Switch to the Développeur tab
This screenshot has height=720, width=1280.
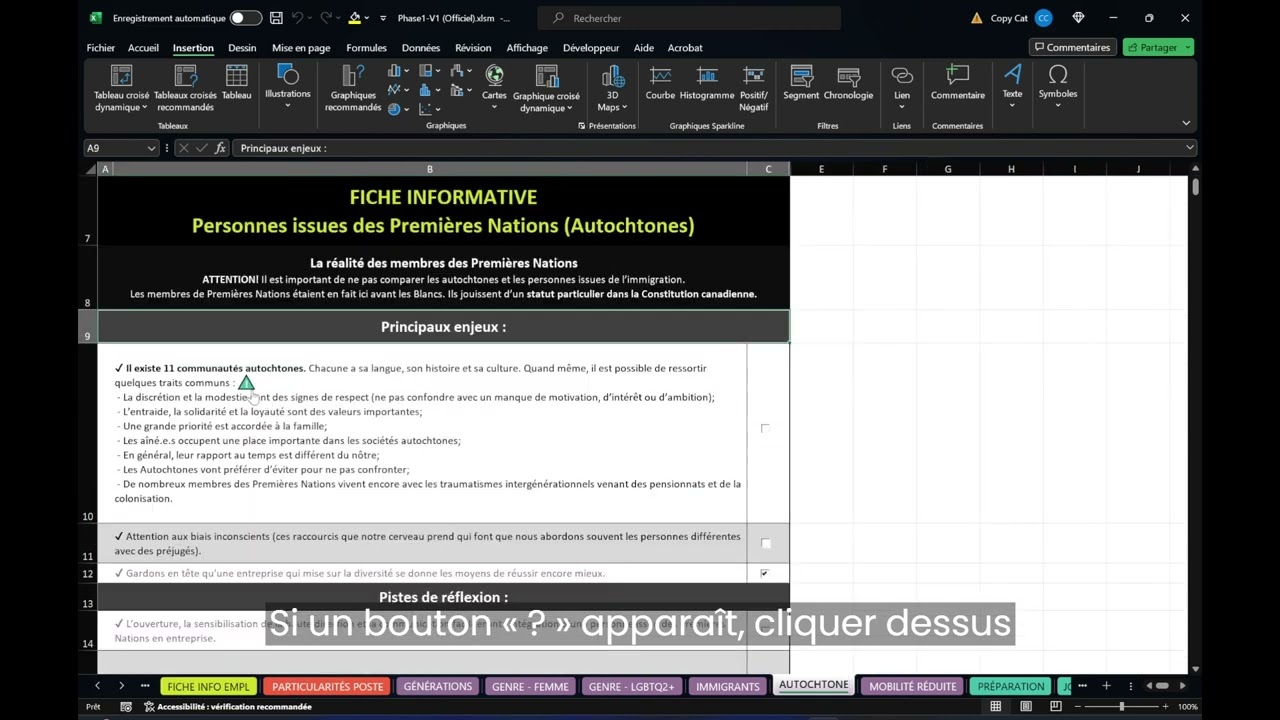[590, 48]
